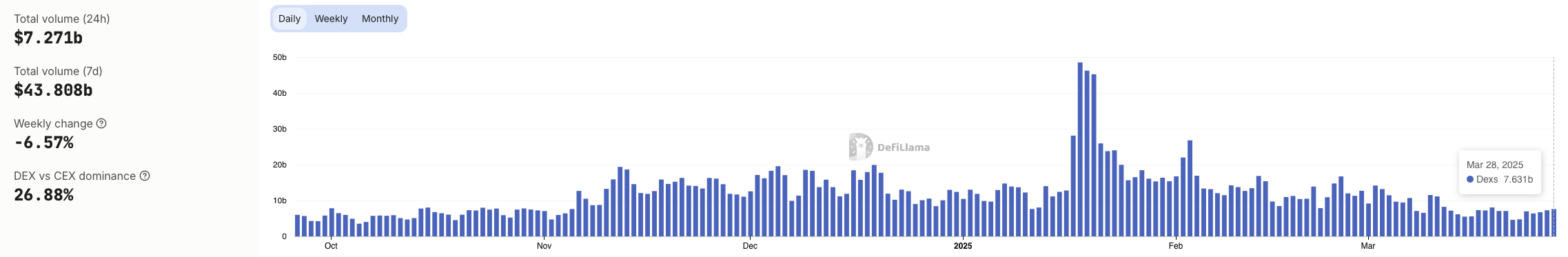Click the Mar 28, 2025 tooltip date
Viewport: 1568px width, 257px height.
click(1495, 165)
